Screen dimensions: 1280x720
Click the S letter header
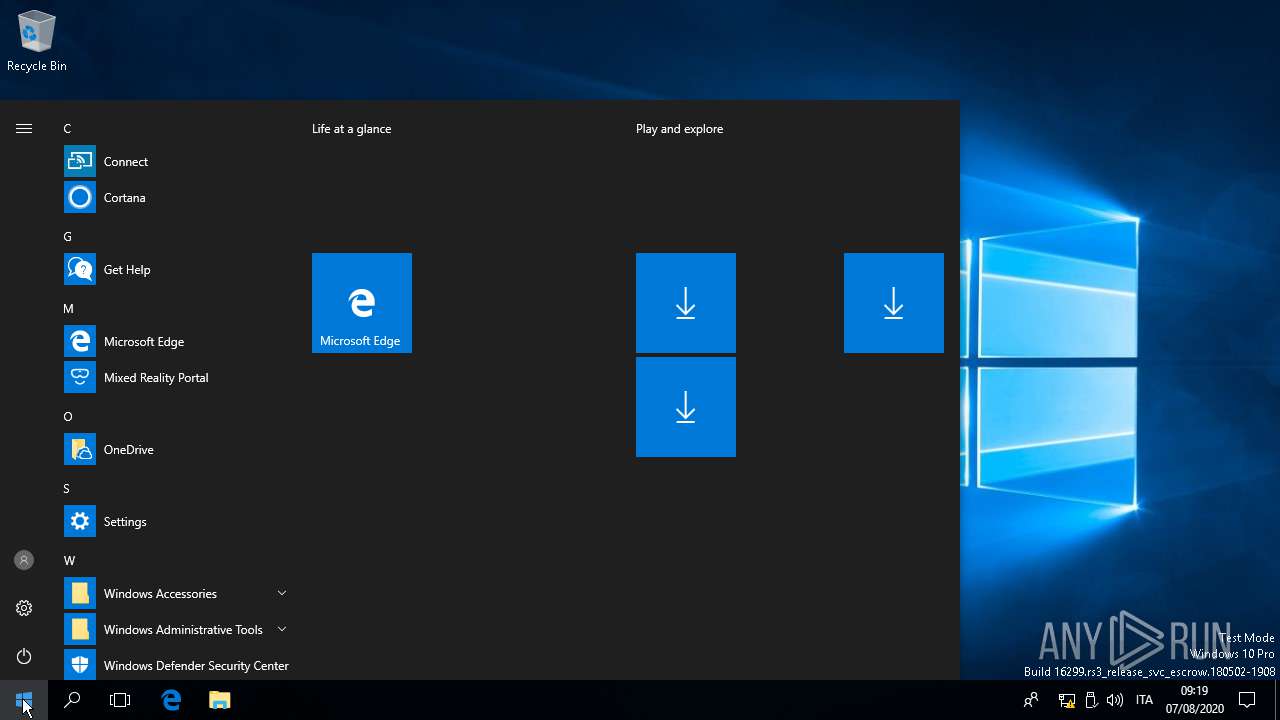[x=66, y=489]
